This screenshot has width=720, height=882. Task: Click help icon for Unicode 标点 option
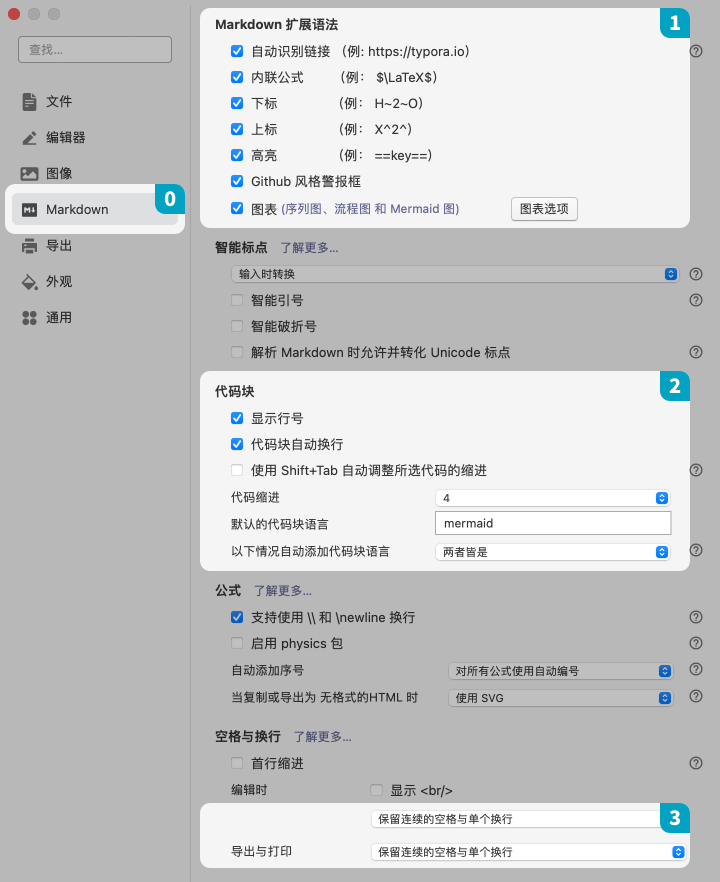(x=696, y=352)
